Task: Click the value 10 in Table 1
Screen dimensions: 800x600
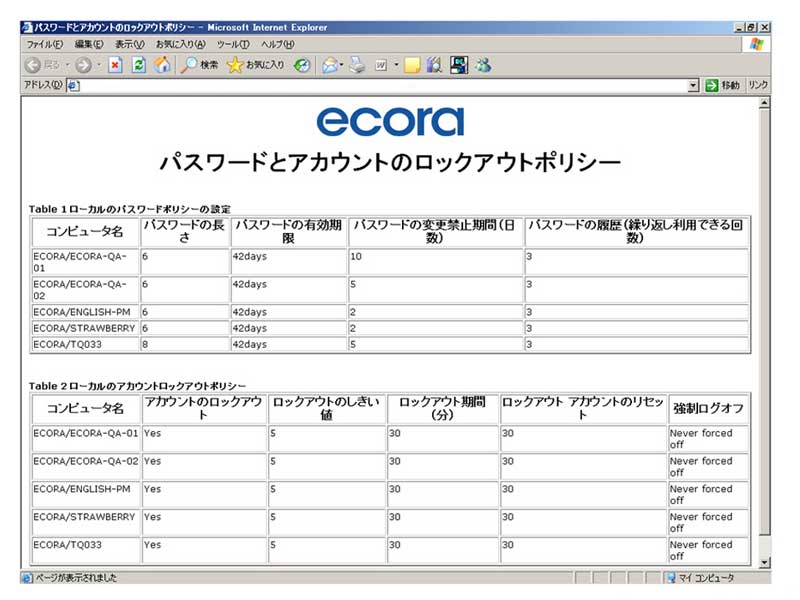Action: click(356, 256)
